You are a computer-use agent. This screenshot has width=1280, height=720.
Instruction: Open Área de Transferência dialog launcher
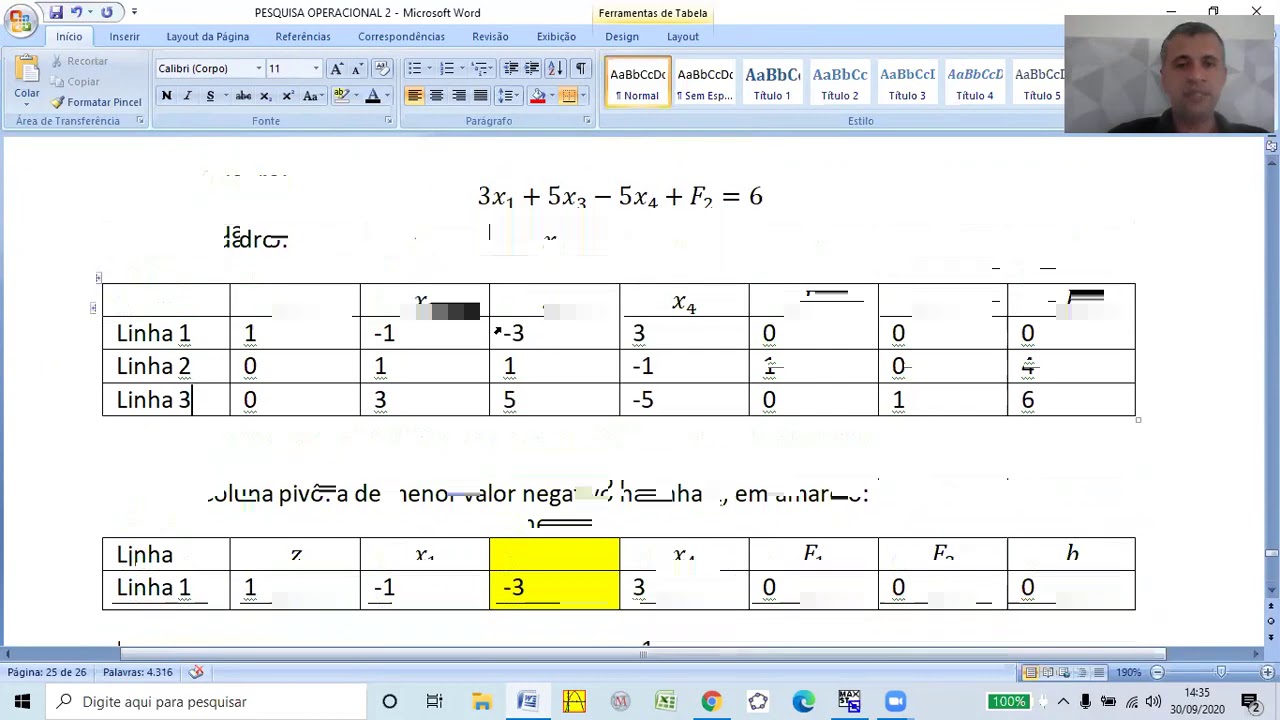[x=140, y=121]
